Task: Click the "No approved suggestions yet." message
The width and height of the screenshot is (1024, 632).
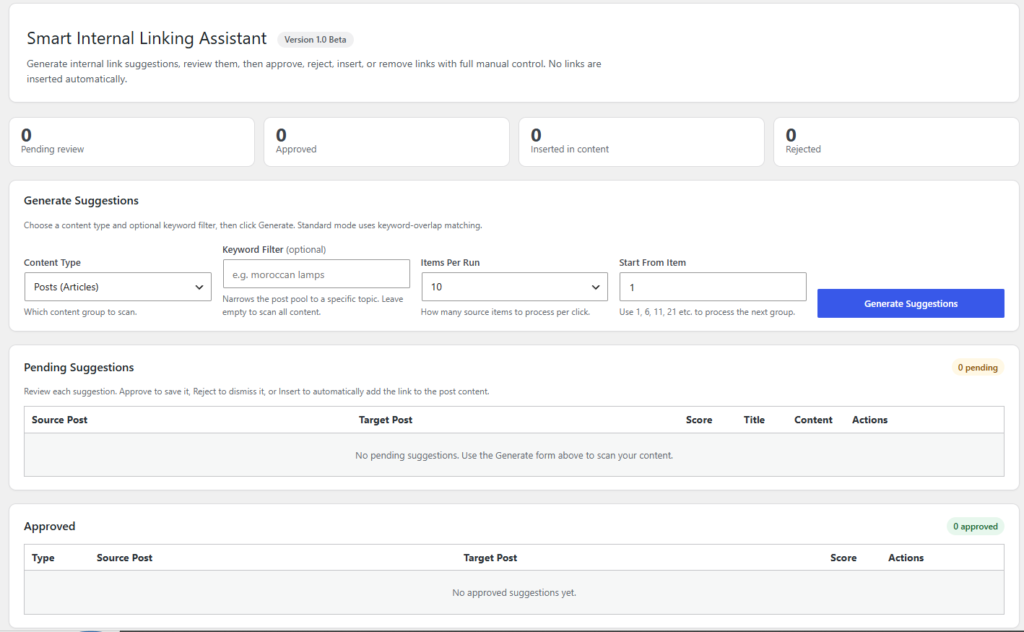Action: [514, 593]
